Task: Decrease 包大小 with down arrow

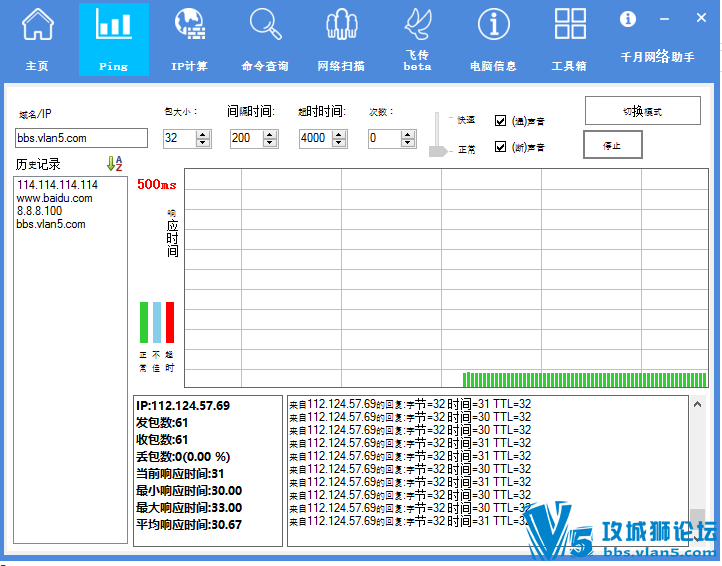Action: click(203, 142)
